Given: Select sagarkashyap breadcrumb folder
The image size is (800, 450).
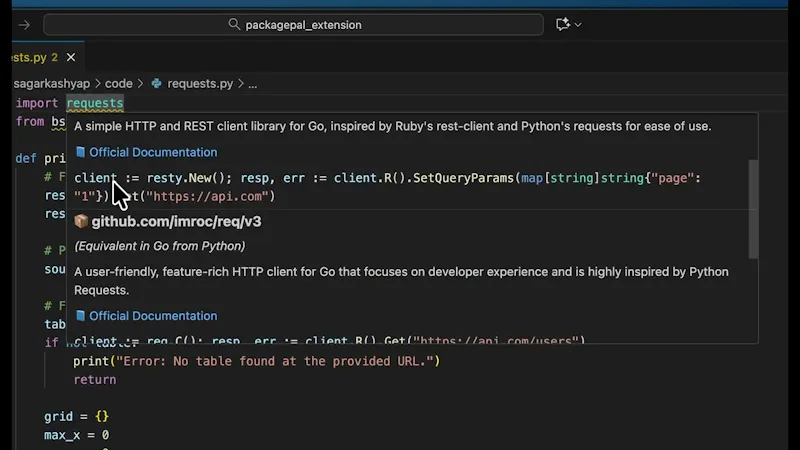Looking at the screenshot, I should click(x=52, y=84).
